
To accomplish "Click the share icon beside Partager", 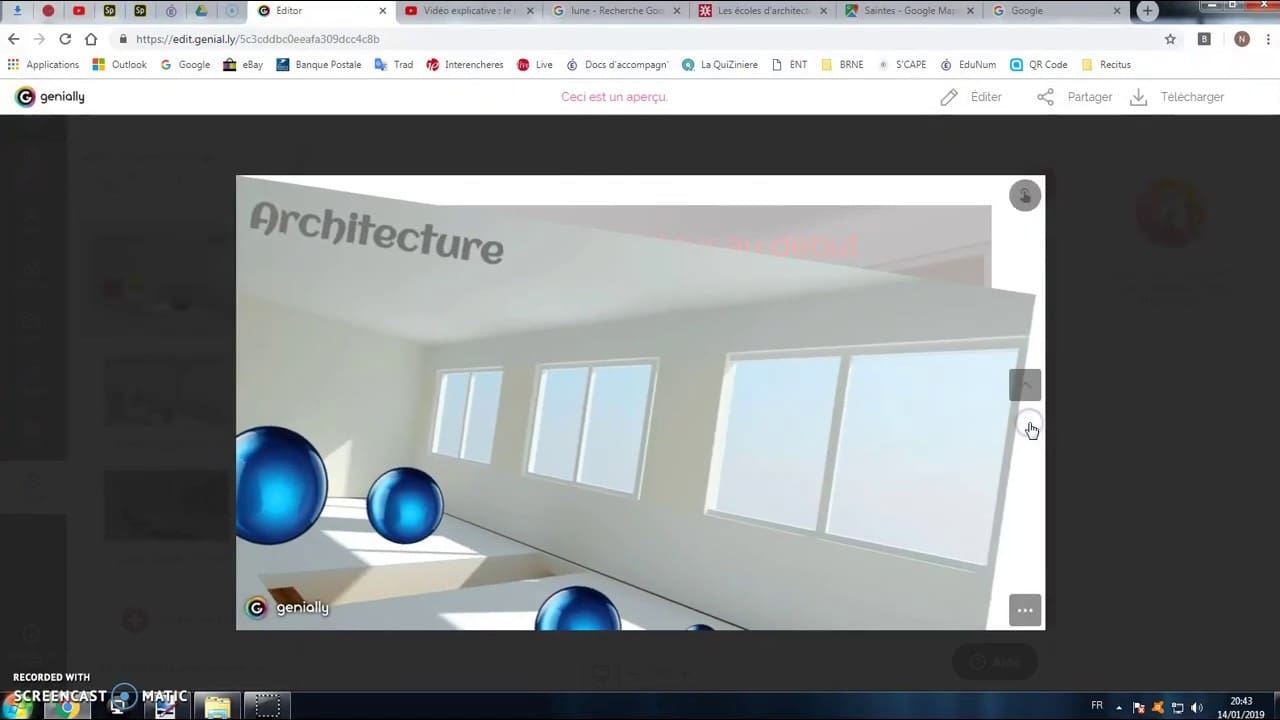I will click(x=1045, y=97).
